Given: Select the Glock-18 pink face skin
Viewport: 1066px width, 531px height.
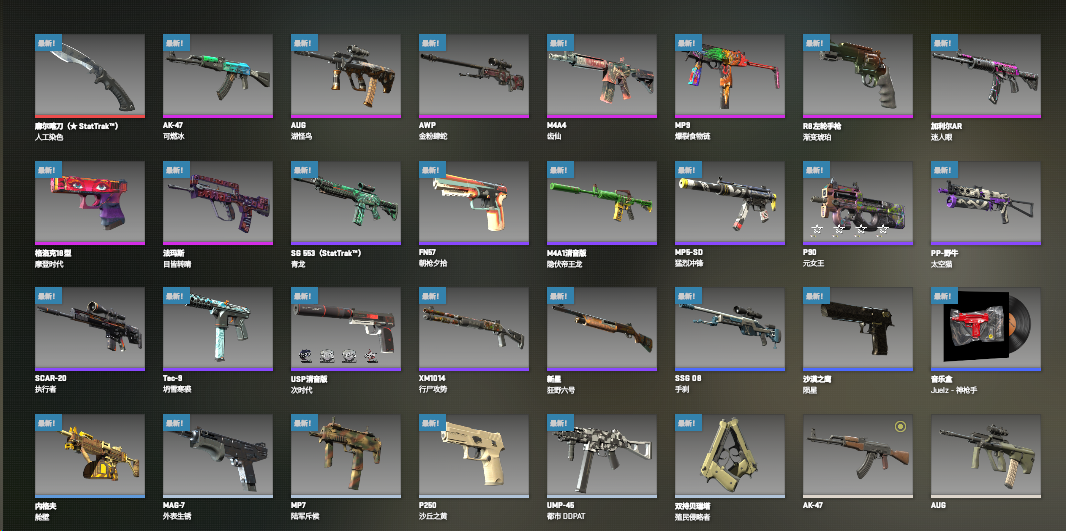Looking at the screenshot, I should coord(90,203).
